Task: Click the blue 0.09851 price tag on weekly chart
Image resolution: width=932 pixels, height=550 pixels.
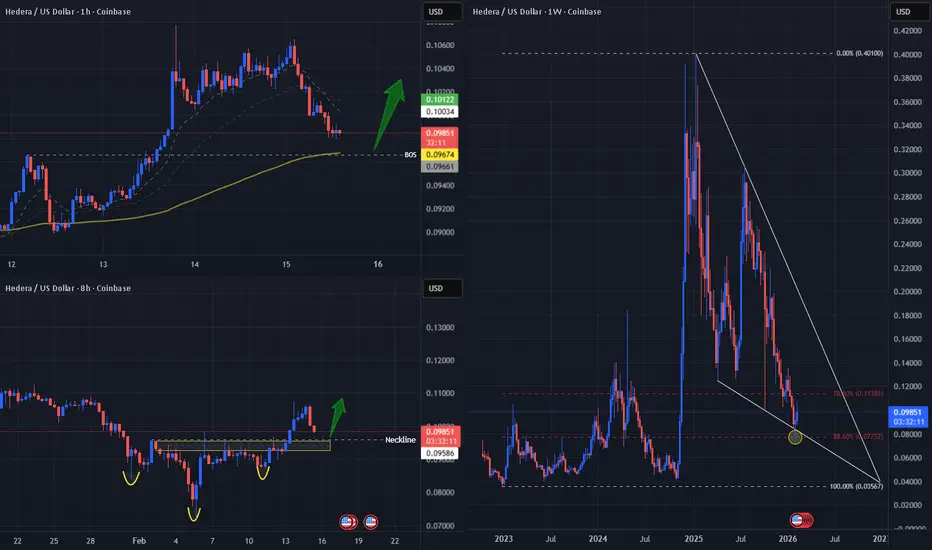Action: pos(907,417)
